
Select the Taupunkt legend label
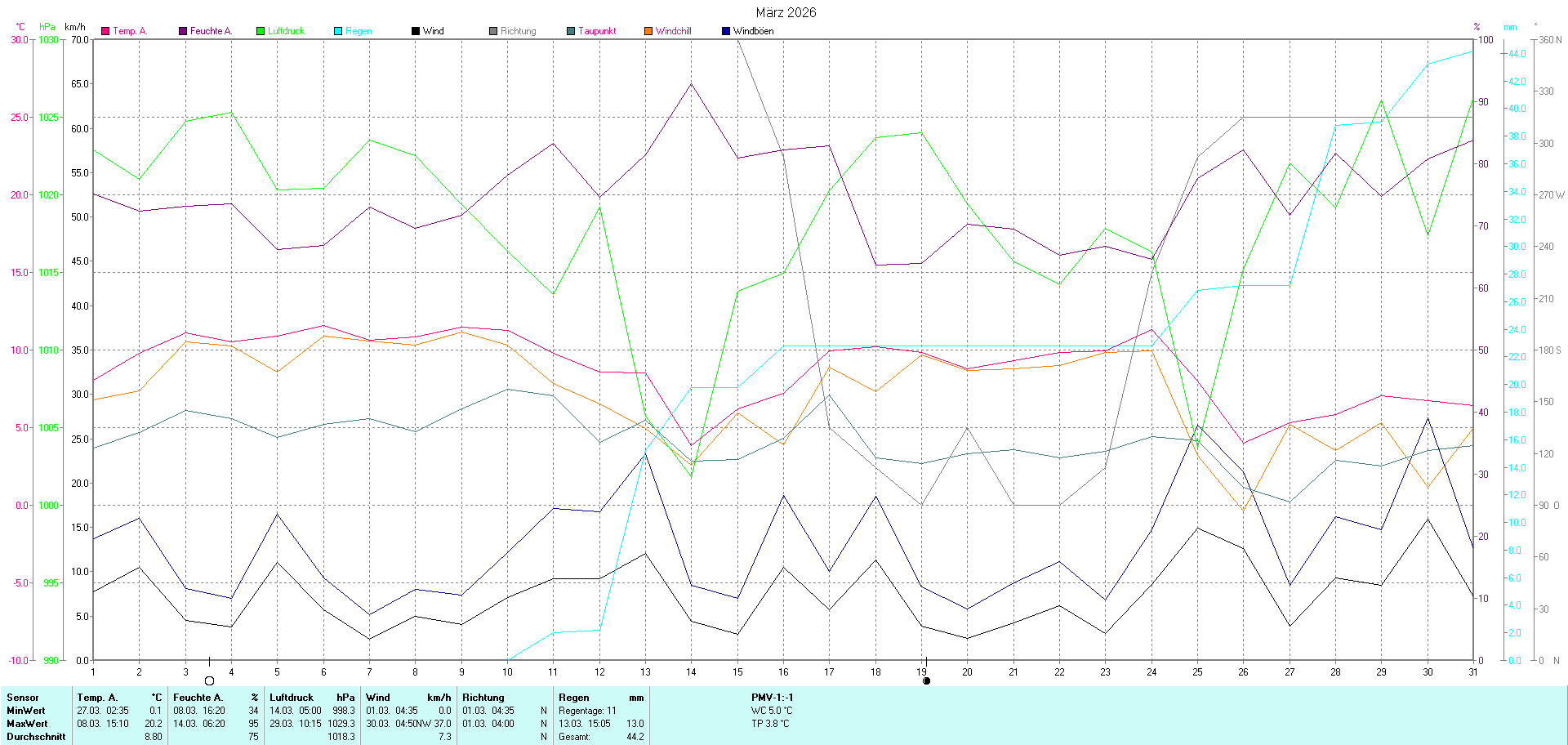tap(597, 31)
